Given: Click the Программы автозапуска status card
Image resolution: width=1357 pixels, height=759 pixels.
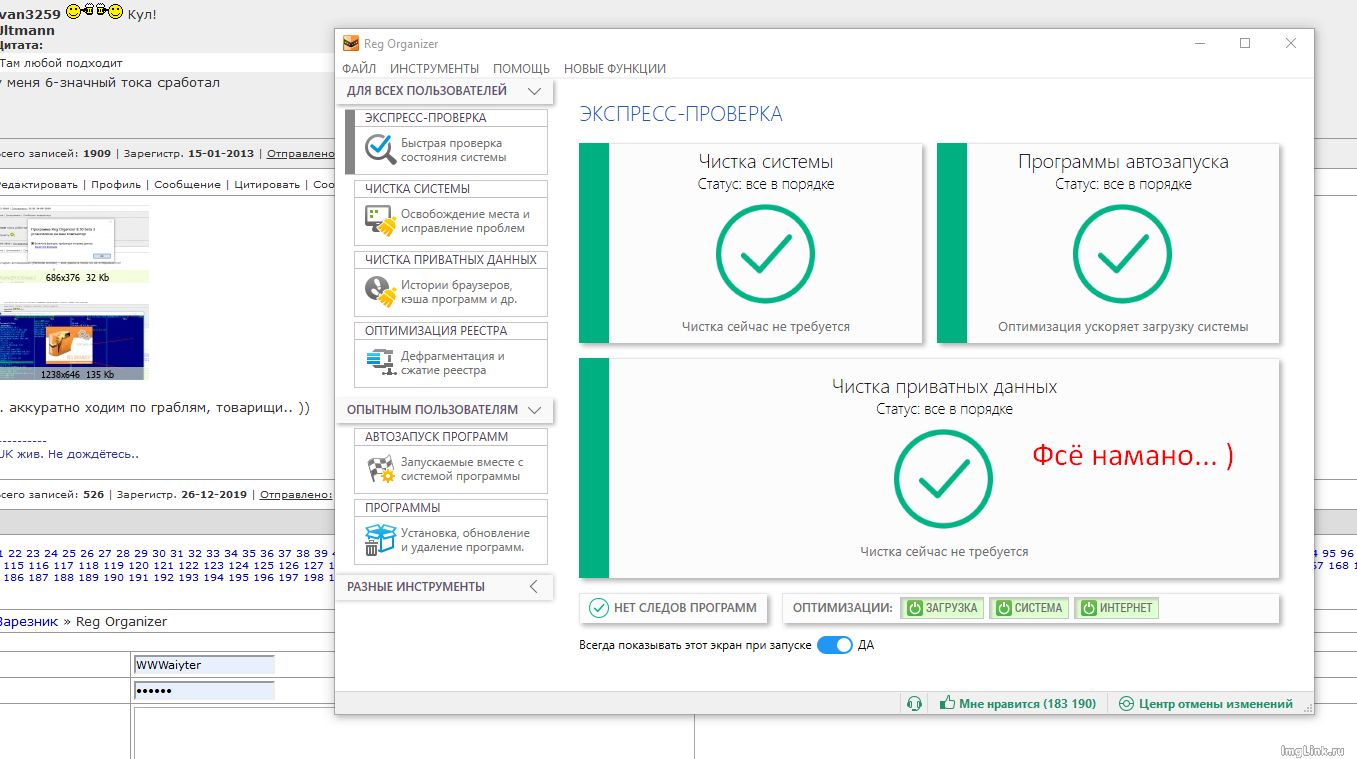Looking at the screenshot, I should pyautogui.click(x=1108, y=243).
